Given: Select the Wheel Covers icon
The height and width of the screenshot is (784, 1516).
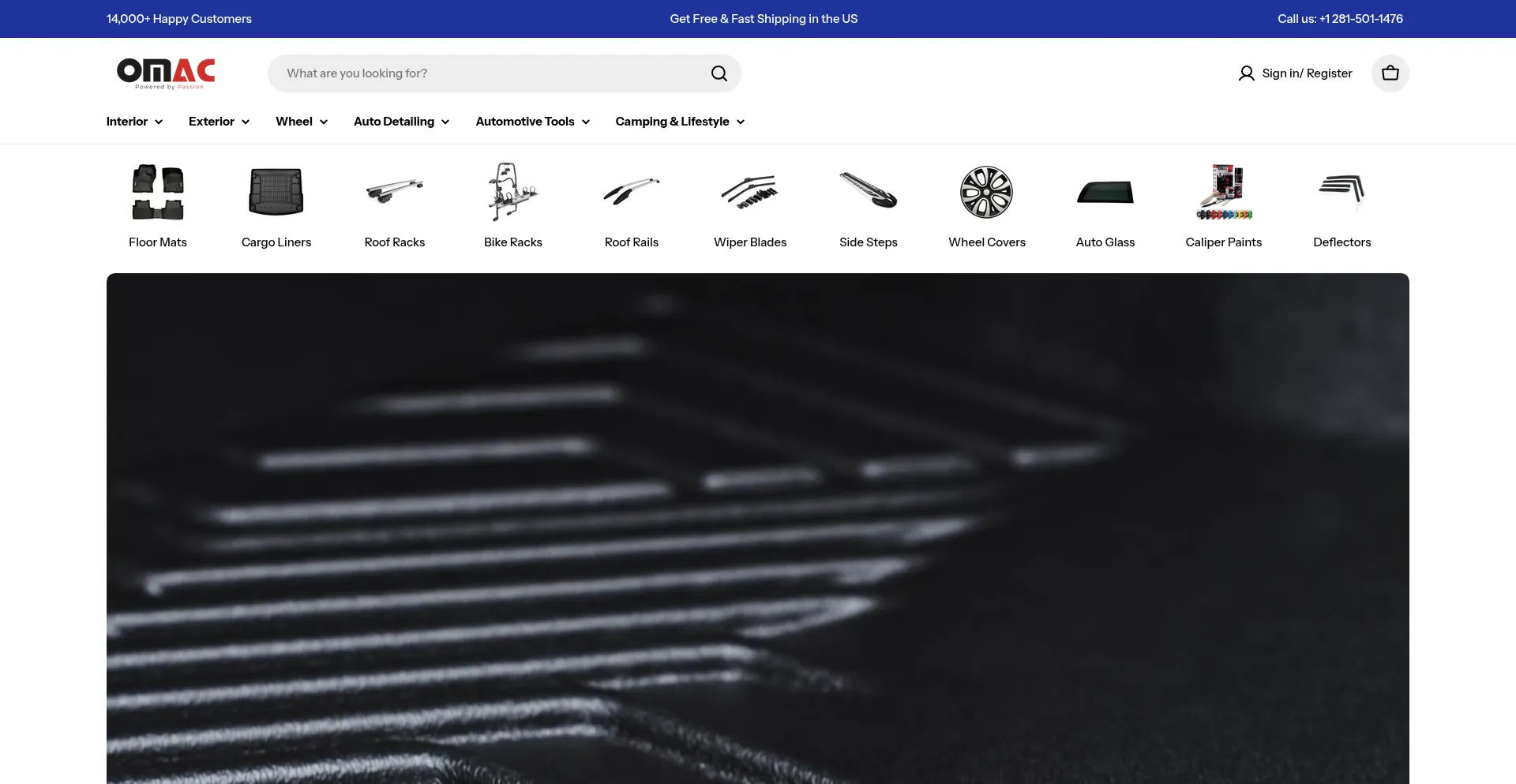Looking at the screenshot, I should pos(987,192).
